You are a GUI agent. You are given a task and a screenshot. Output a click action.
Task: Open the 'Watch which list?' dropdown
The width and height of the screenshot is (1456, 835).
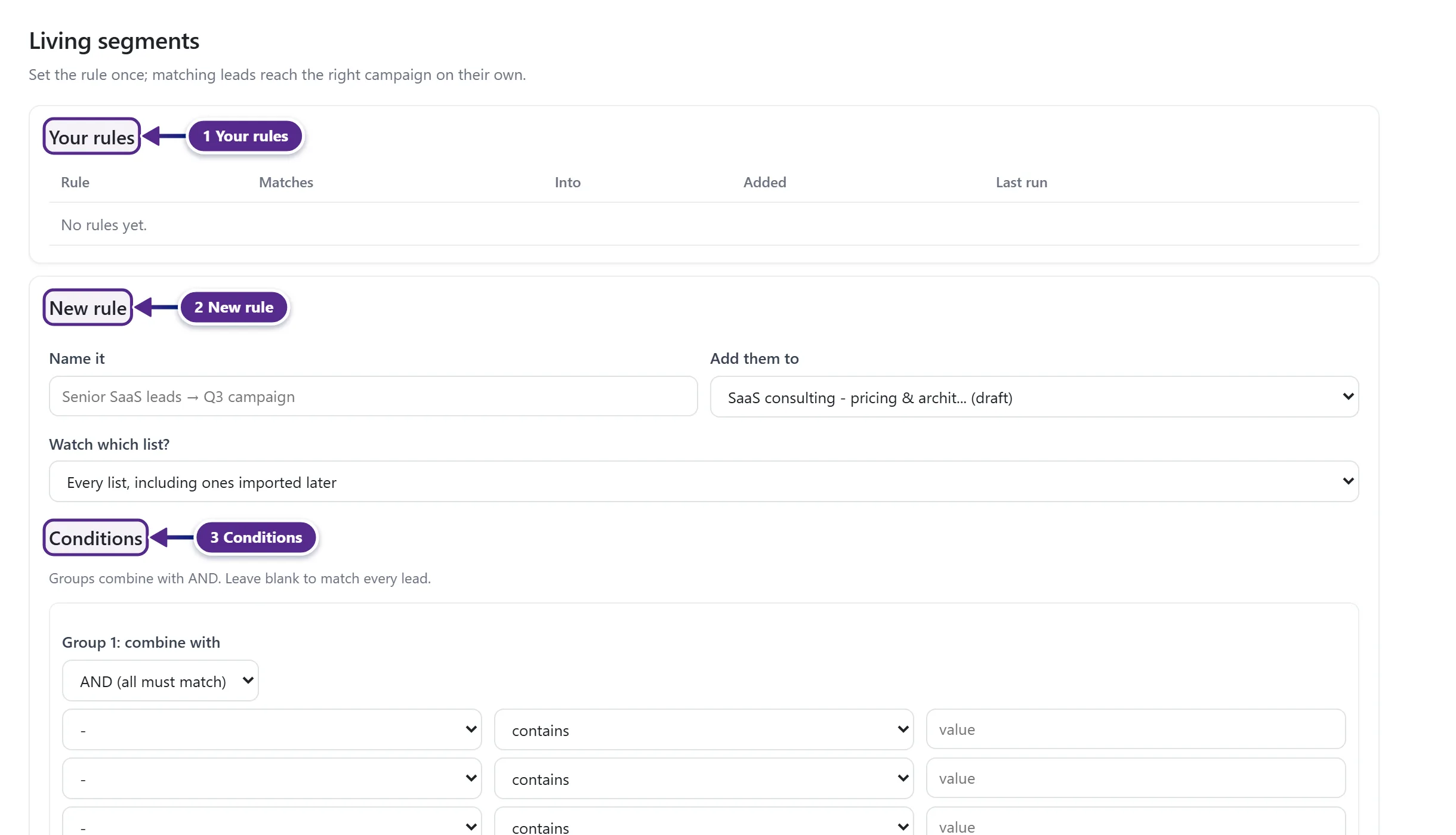704,481
